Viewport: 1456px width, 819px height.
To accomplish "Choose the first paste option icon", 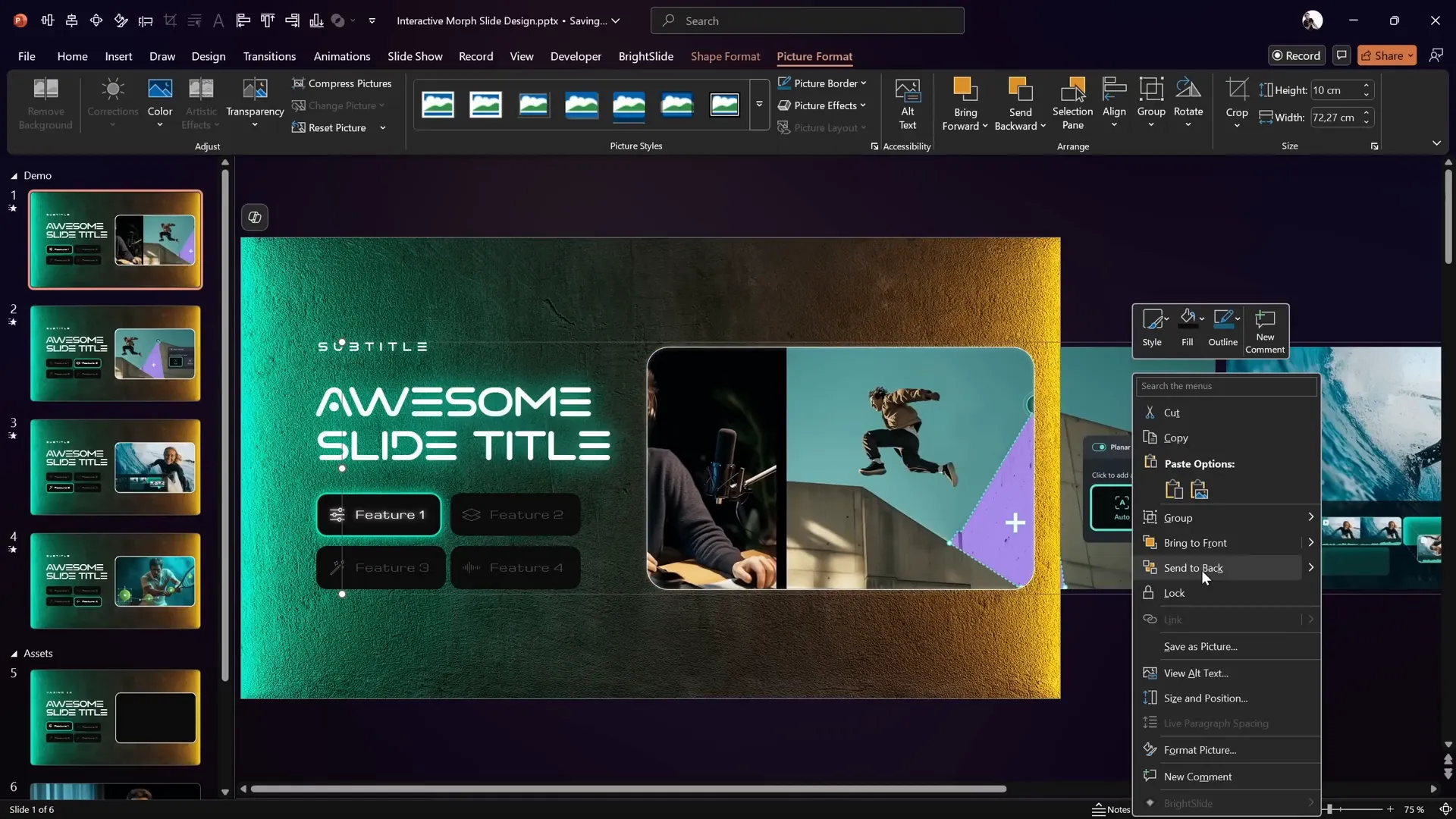I will [1174, 490].
